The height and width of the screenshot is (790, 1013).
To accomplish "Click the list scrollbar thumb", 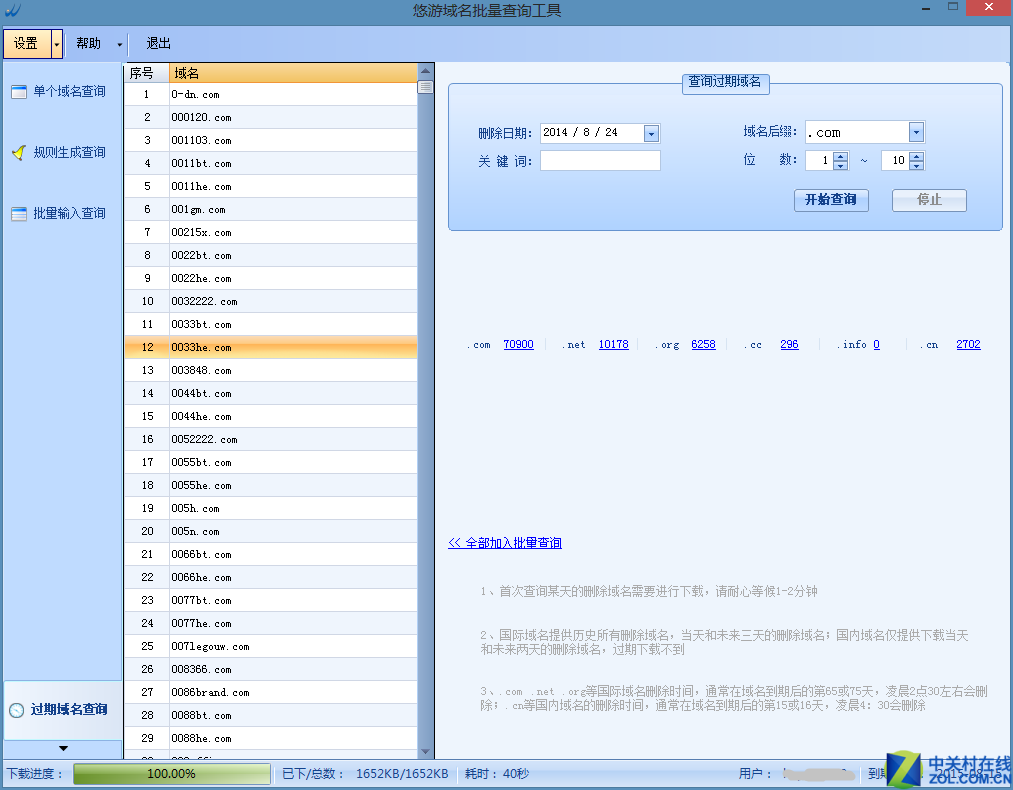I will tap(425, 87).
